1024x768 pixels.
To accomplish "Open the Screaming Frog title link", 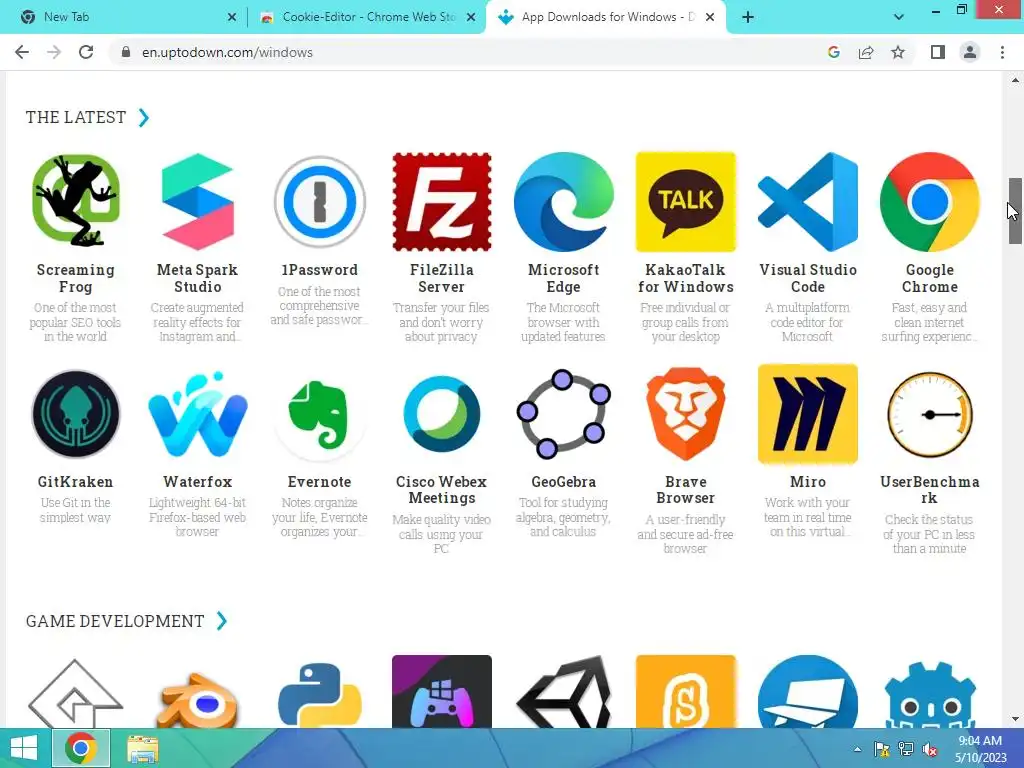I will coord(76,278).
